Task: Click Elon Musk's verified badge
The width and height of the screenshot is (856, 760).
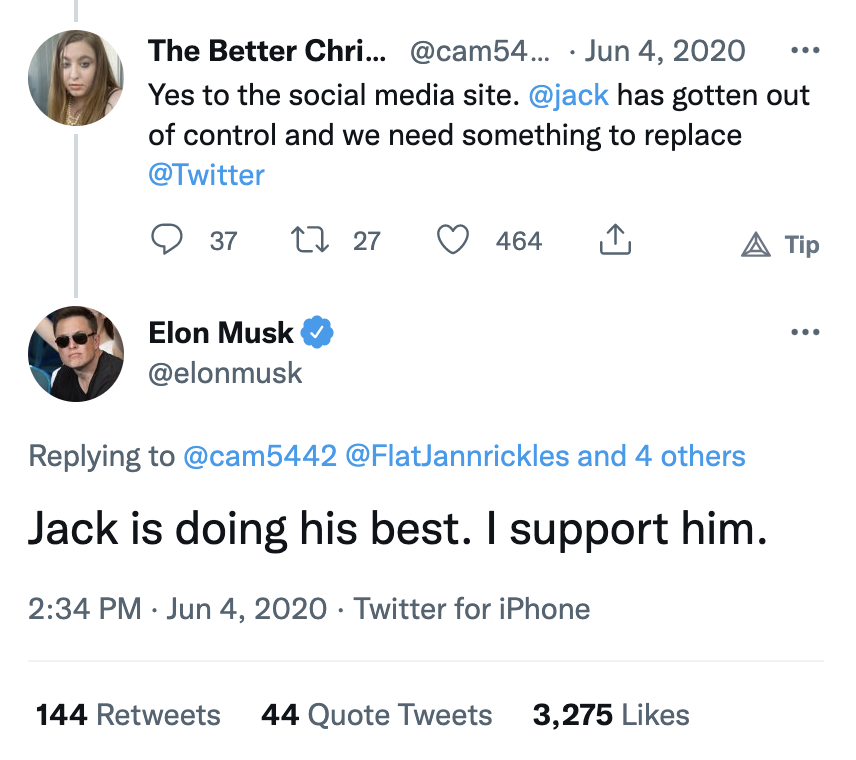Action: point(317,332)
